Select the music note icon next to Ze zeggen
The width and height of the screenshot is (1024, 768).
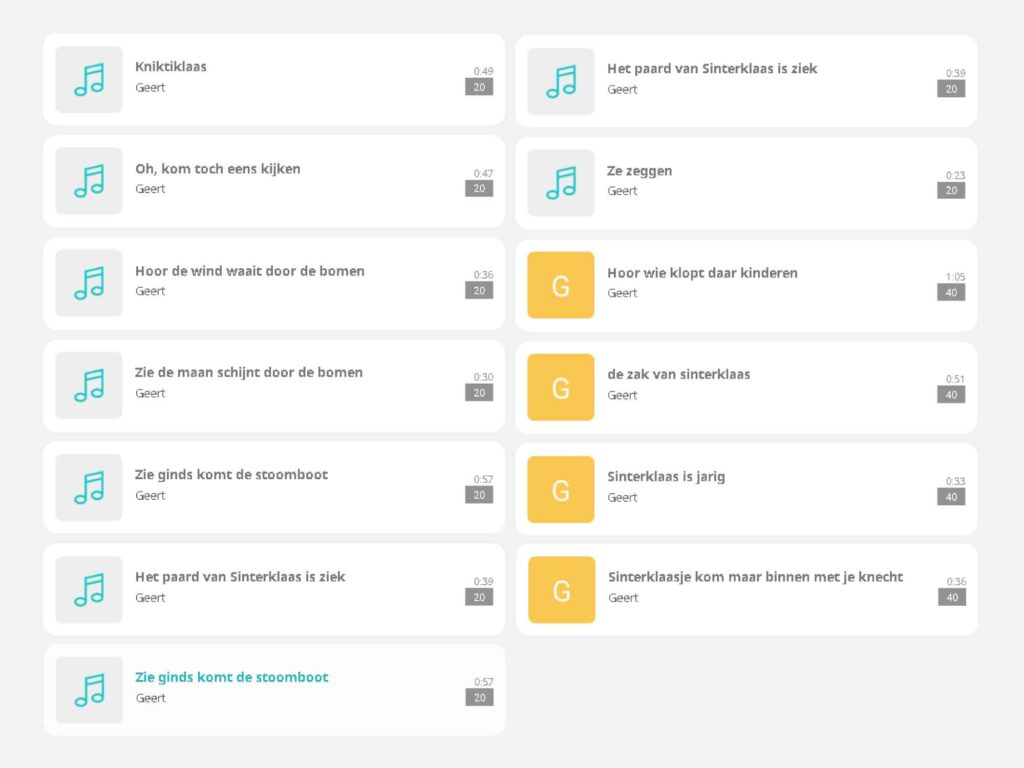(x=561, y=183)
